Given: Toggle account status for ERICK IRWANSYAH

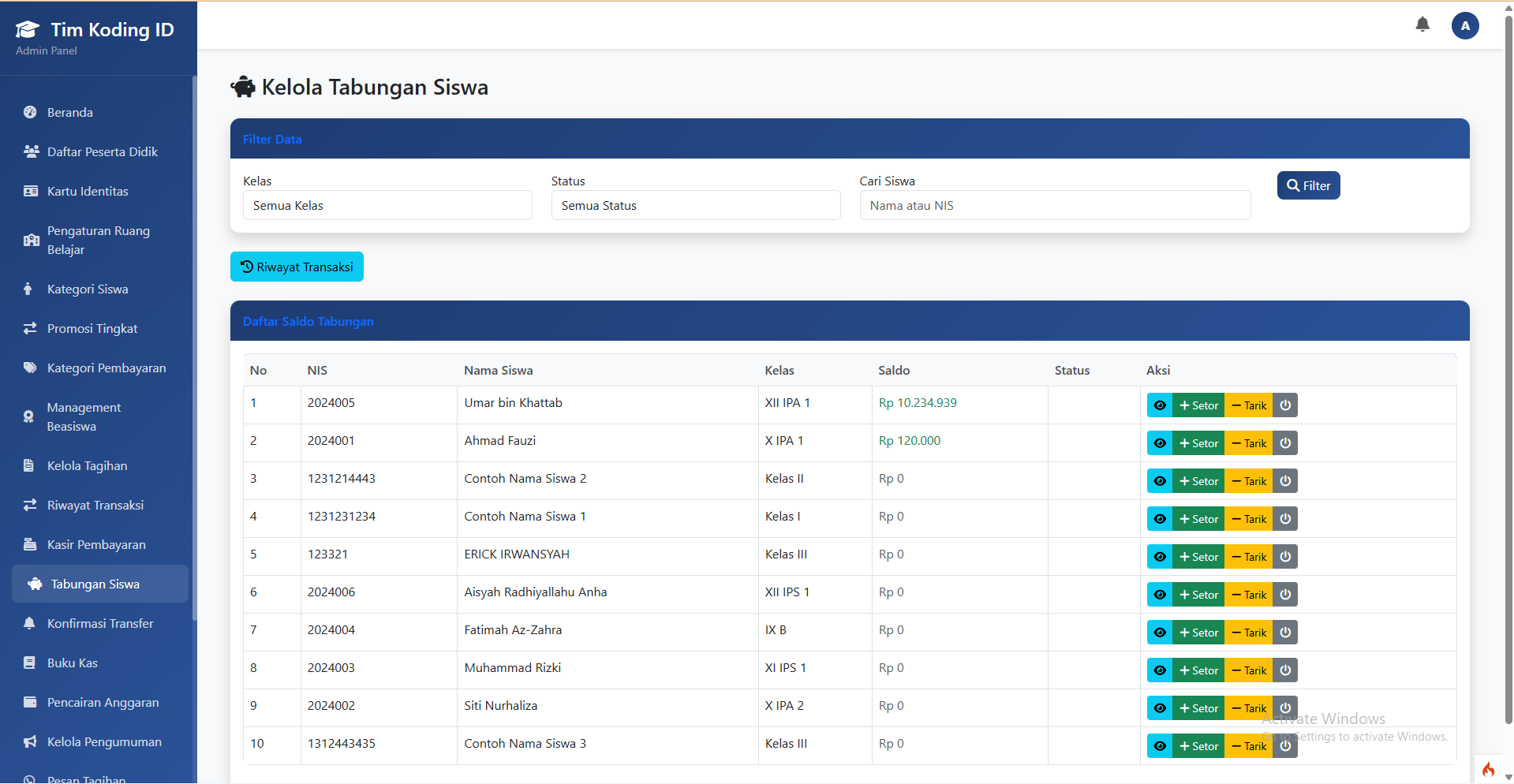Looking at the screenshot, I should tap(1284, 556).
